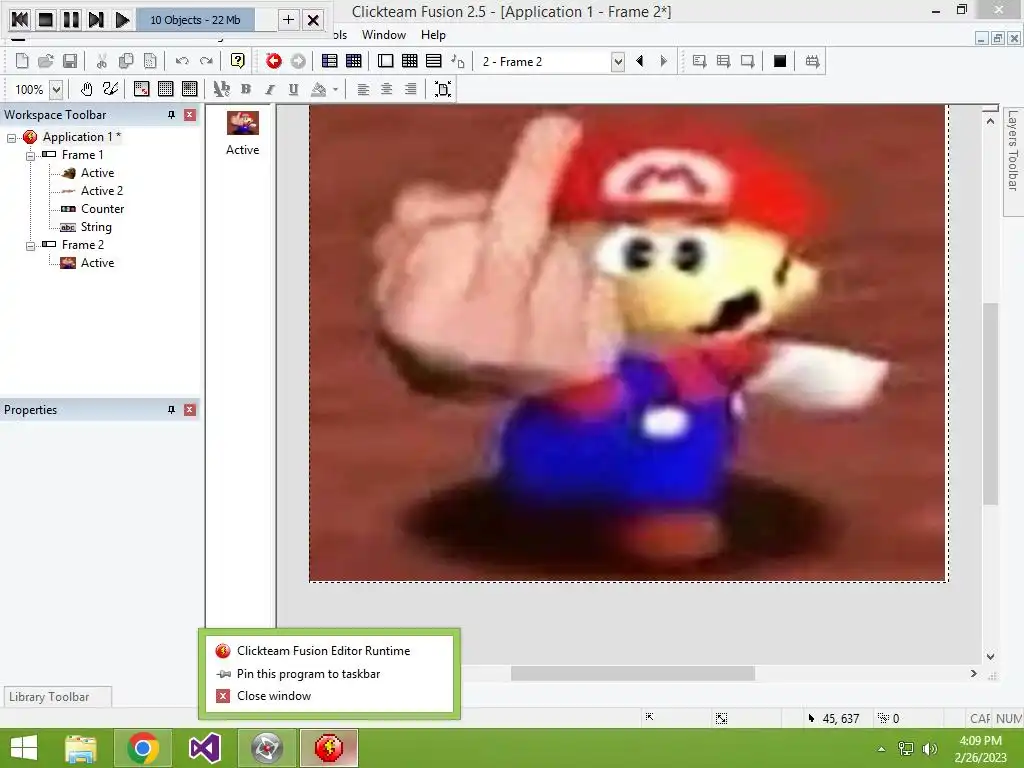Click the Run Frame icon

tap(747, 61)
